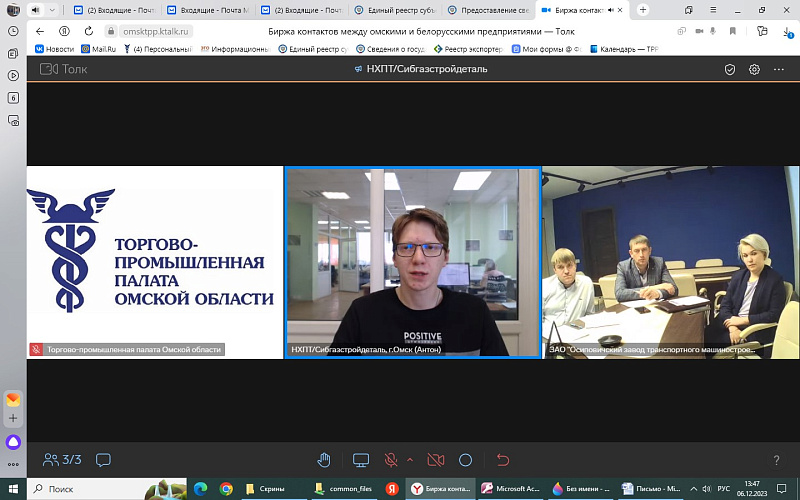
Task: Open the Информационны bookmark
Action: pyautogui.click(x=235, y=49)
